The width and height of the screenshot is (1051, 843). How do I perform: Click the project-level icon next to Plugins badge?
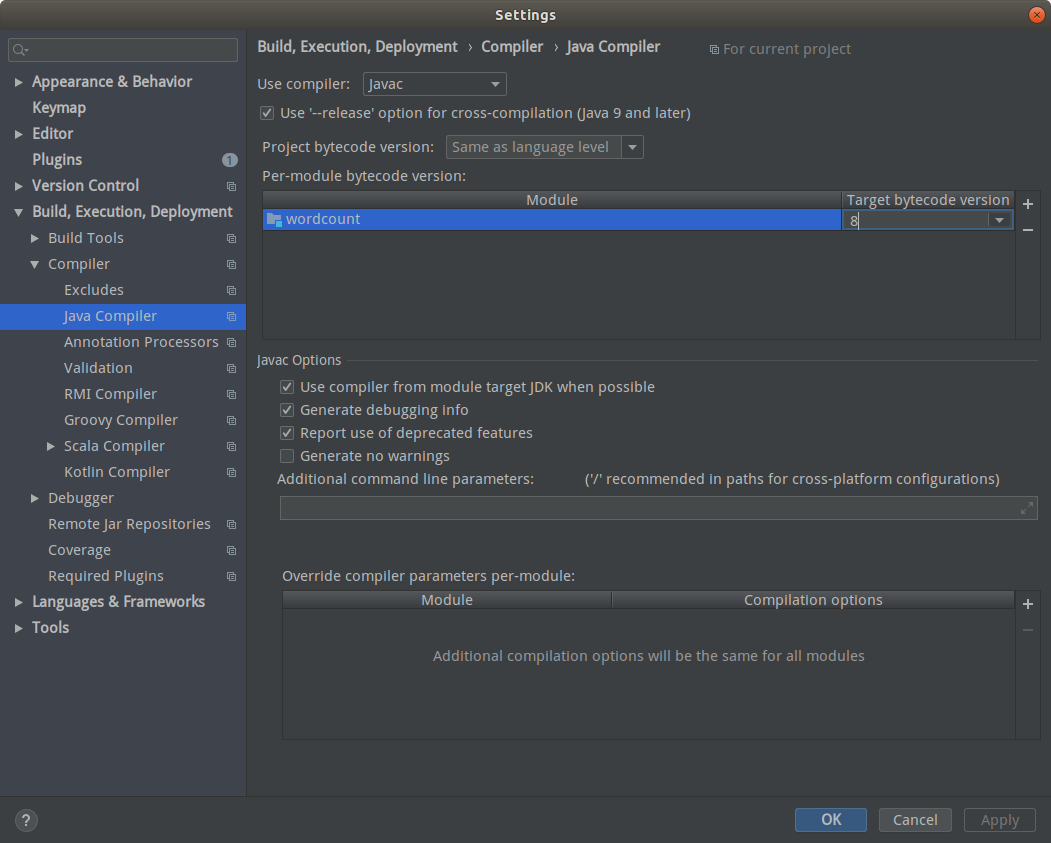coord(230,160)
